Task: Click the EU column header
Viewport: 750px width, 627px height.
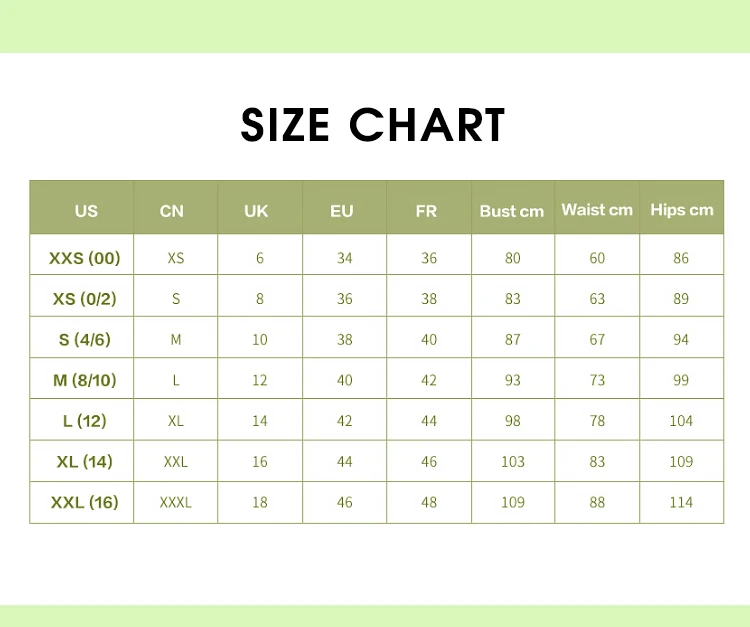Action: (x=342, y=211)
